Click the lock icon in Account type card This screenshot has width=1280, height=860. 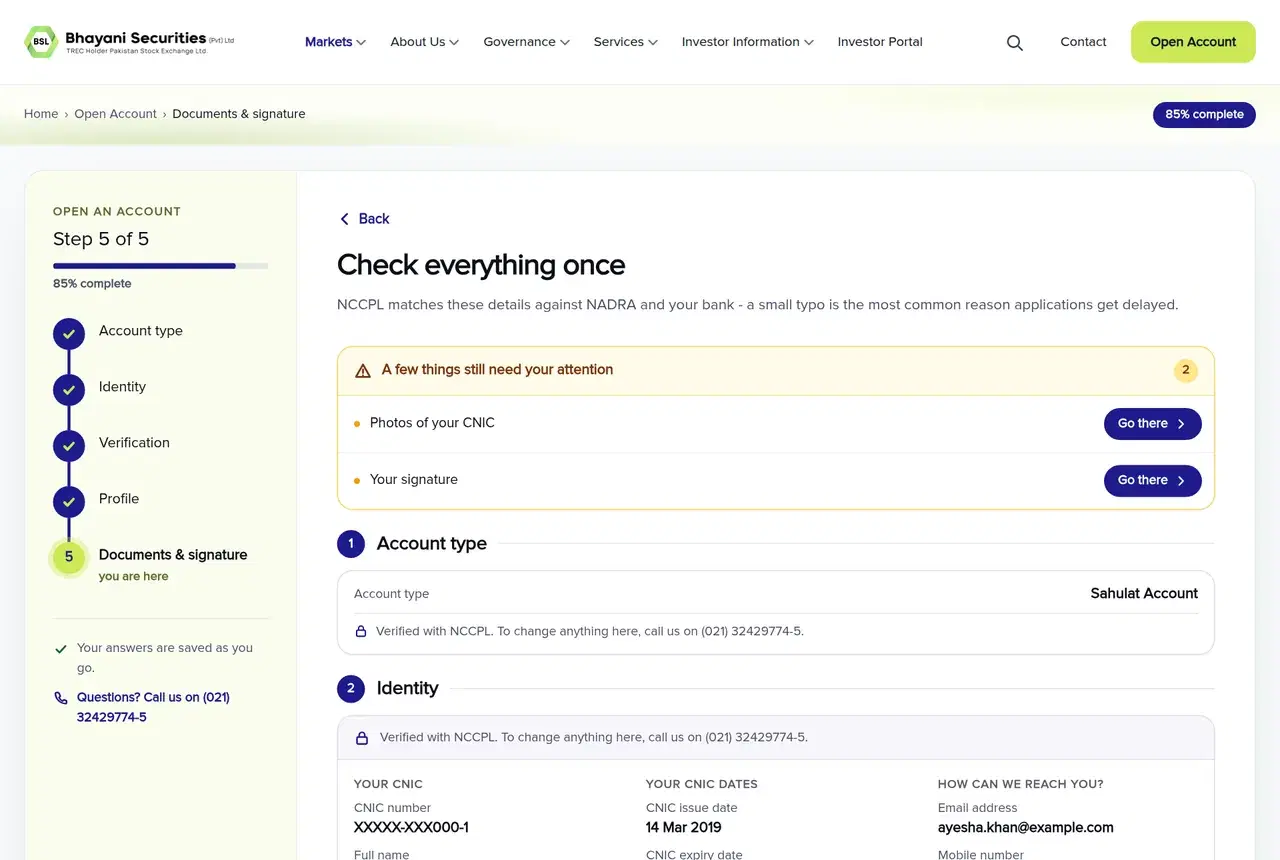361,632
